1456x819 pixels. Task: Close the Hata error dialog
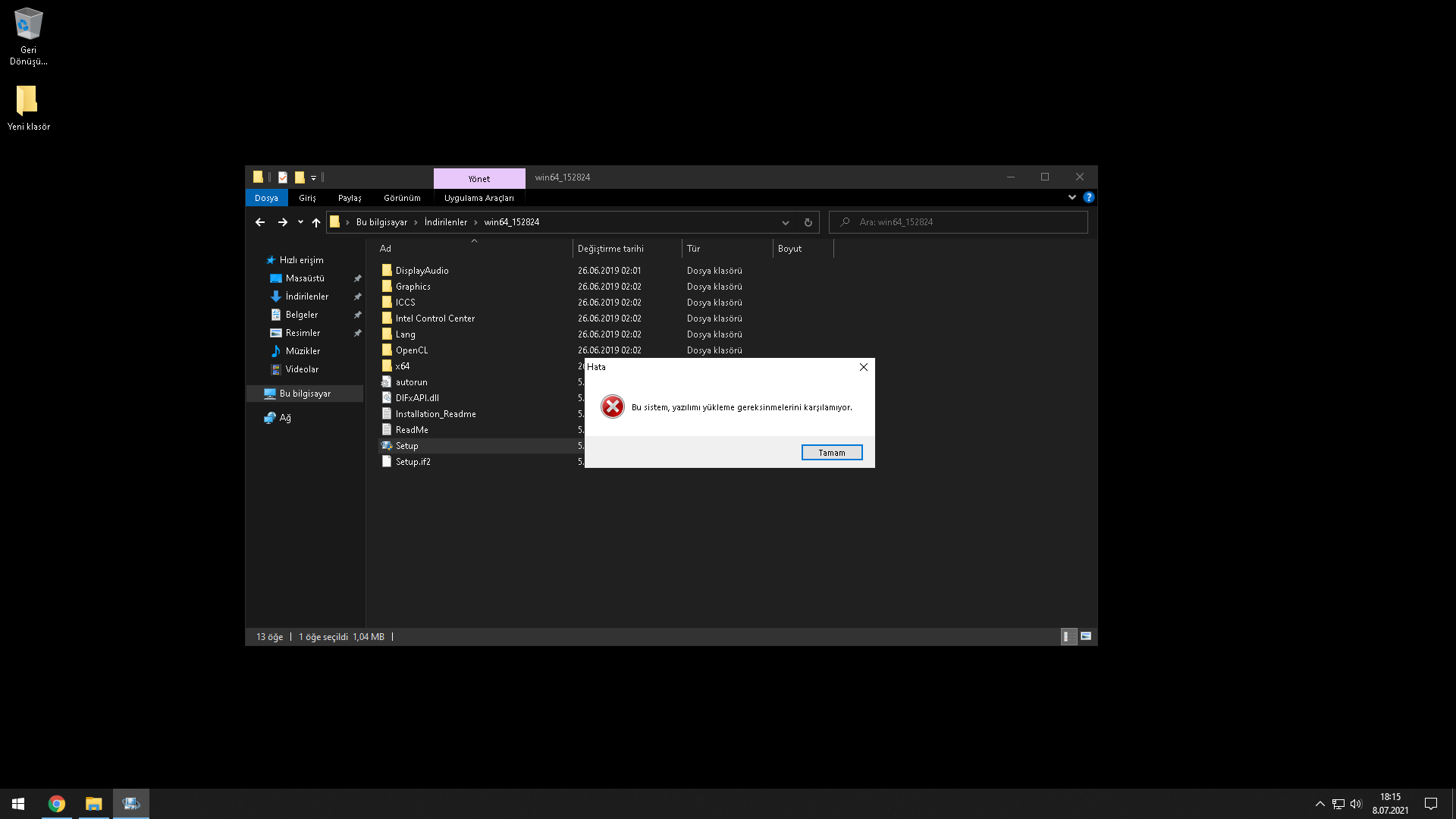pos(863,367)
